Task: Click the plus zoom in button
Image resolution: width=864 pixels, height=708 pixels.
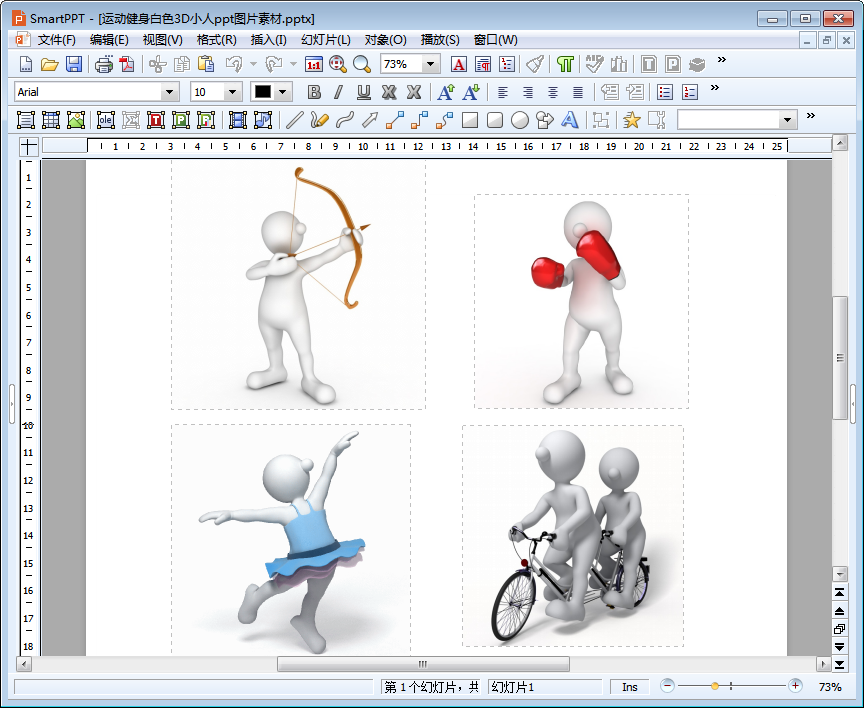Action: 795,686
